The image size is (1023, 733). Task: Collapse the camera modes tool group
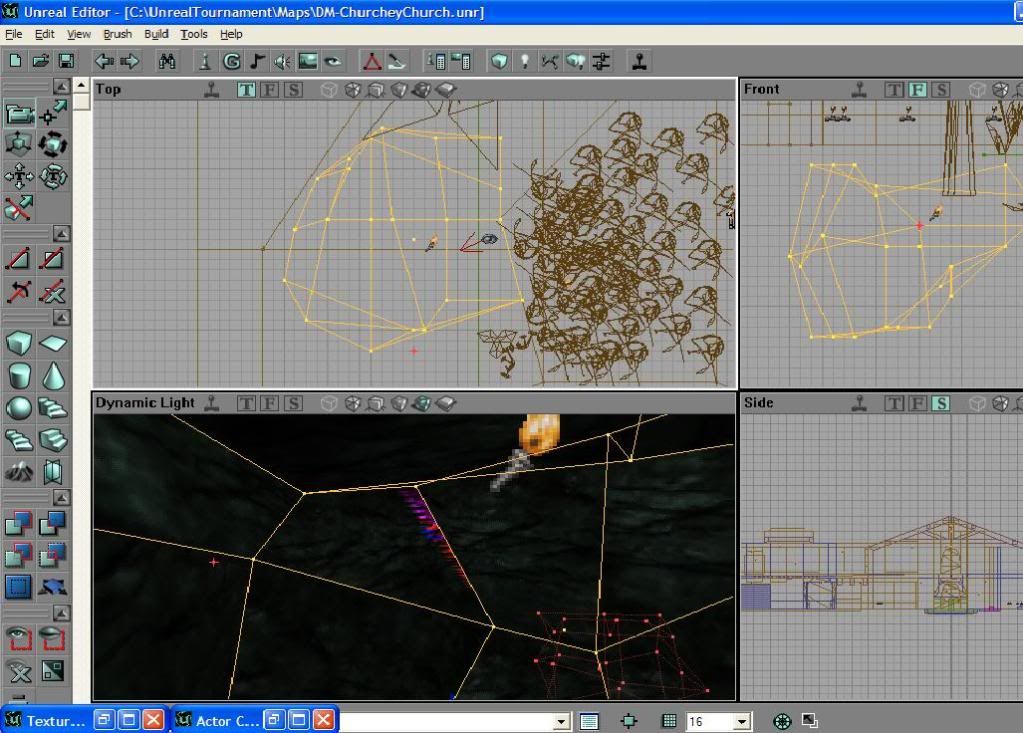click(61, 86)
